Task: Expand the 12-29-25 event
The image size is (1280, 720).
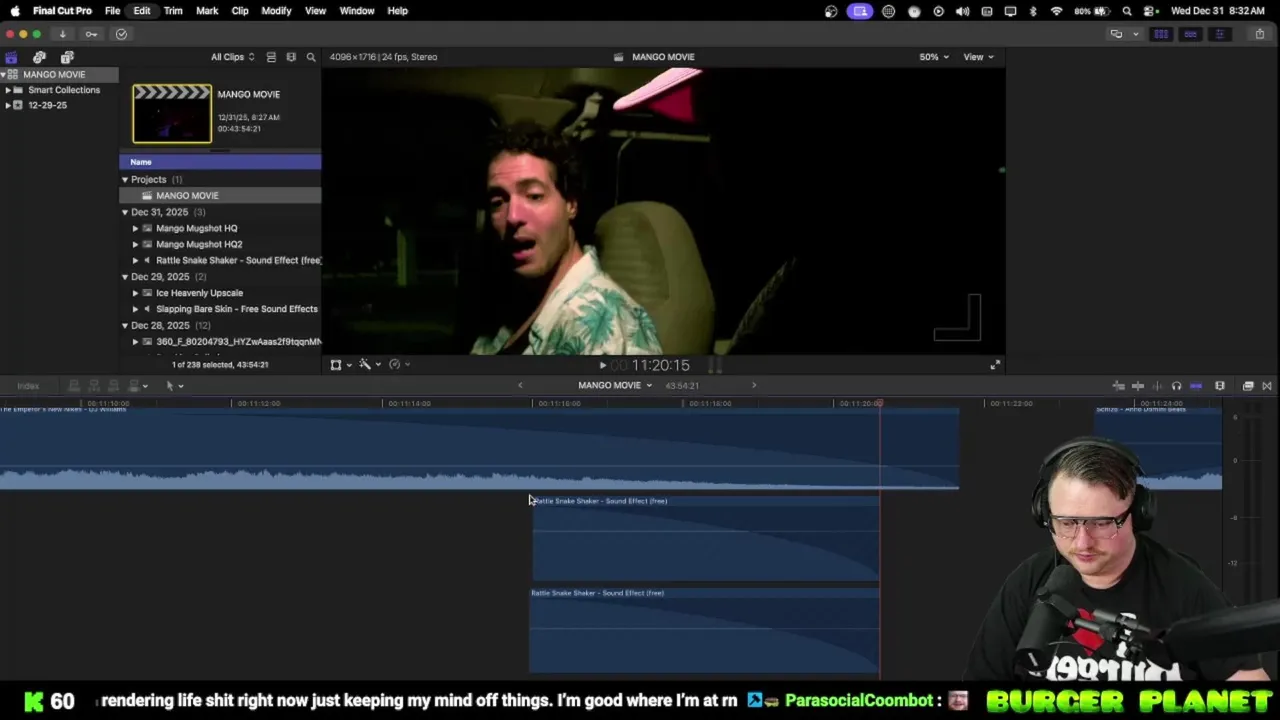Action: 8,105
